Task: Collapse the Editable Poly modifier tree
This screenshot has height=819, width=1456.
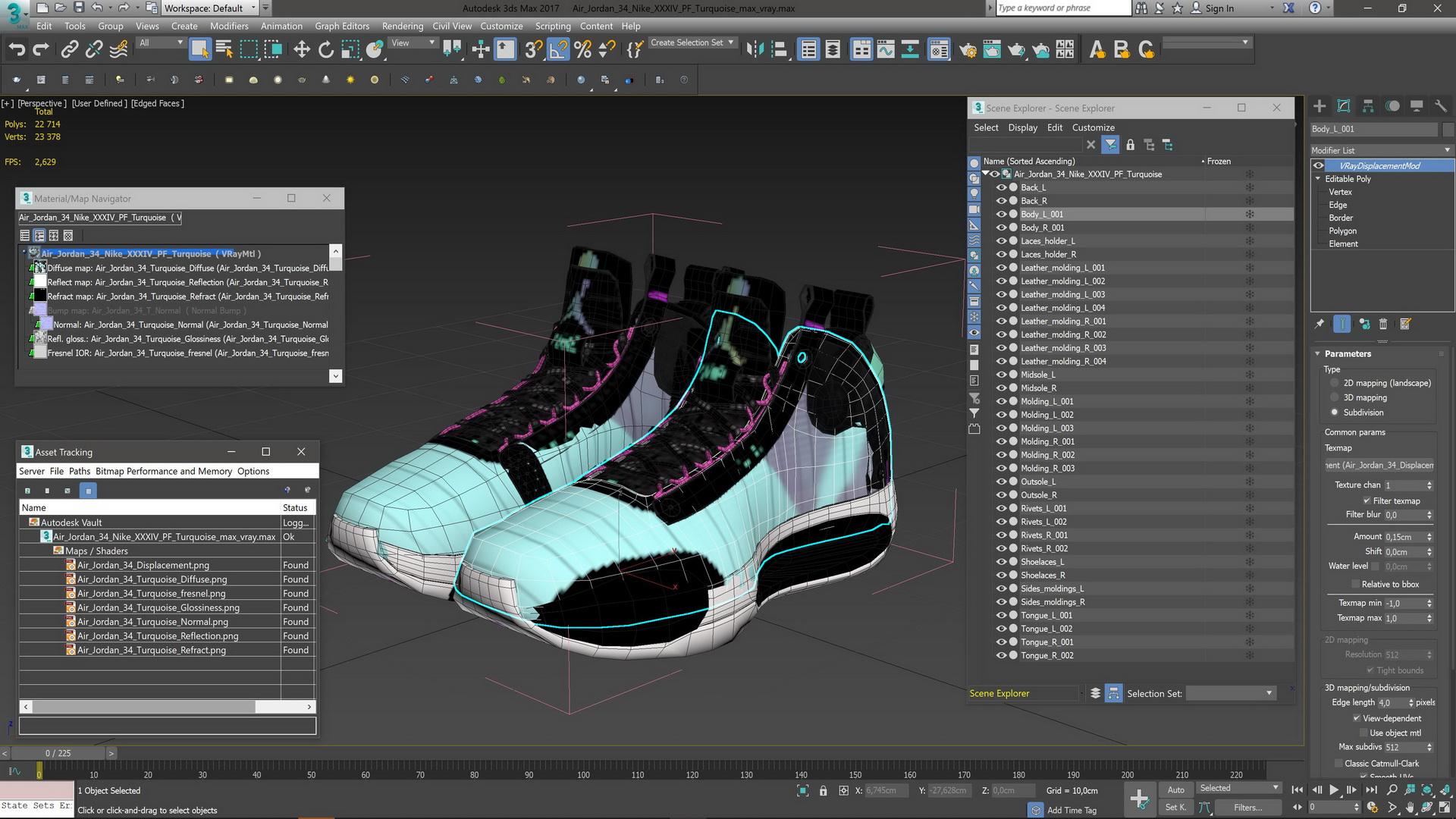Action: point(1318,179)
